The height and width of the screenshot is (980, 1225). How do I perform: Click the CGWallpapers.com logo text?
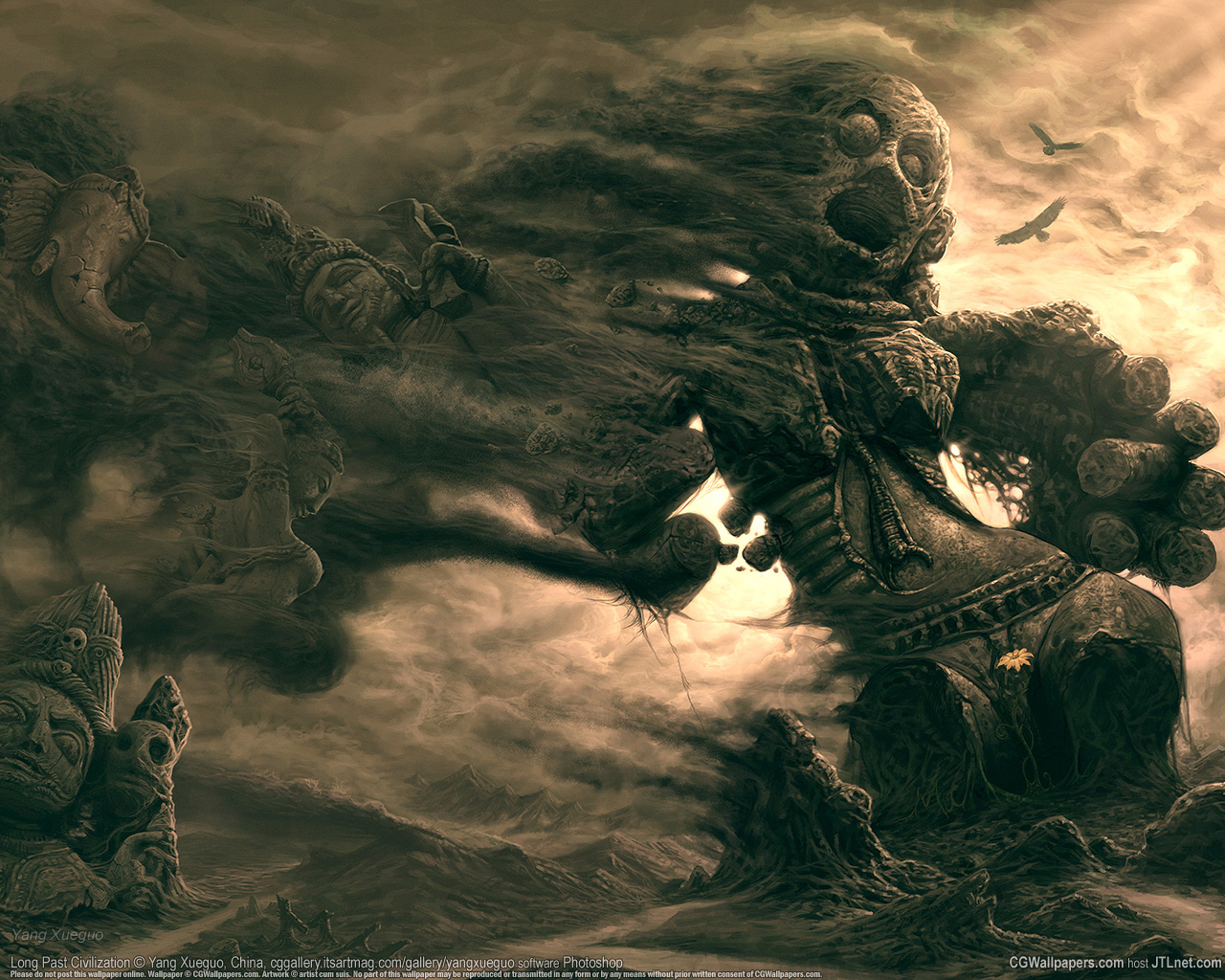pyautogui.click(x=1066, y=963)
